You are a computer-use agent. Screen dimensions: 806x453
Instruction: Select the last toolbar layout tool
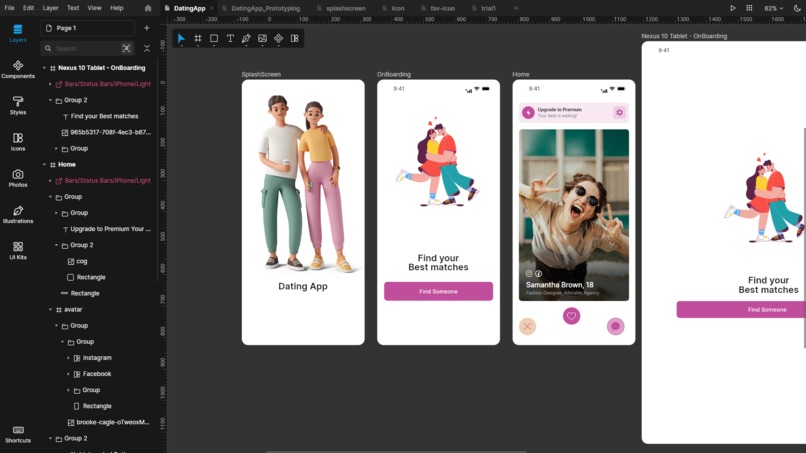pos(295,39)
